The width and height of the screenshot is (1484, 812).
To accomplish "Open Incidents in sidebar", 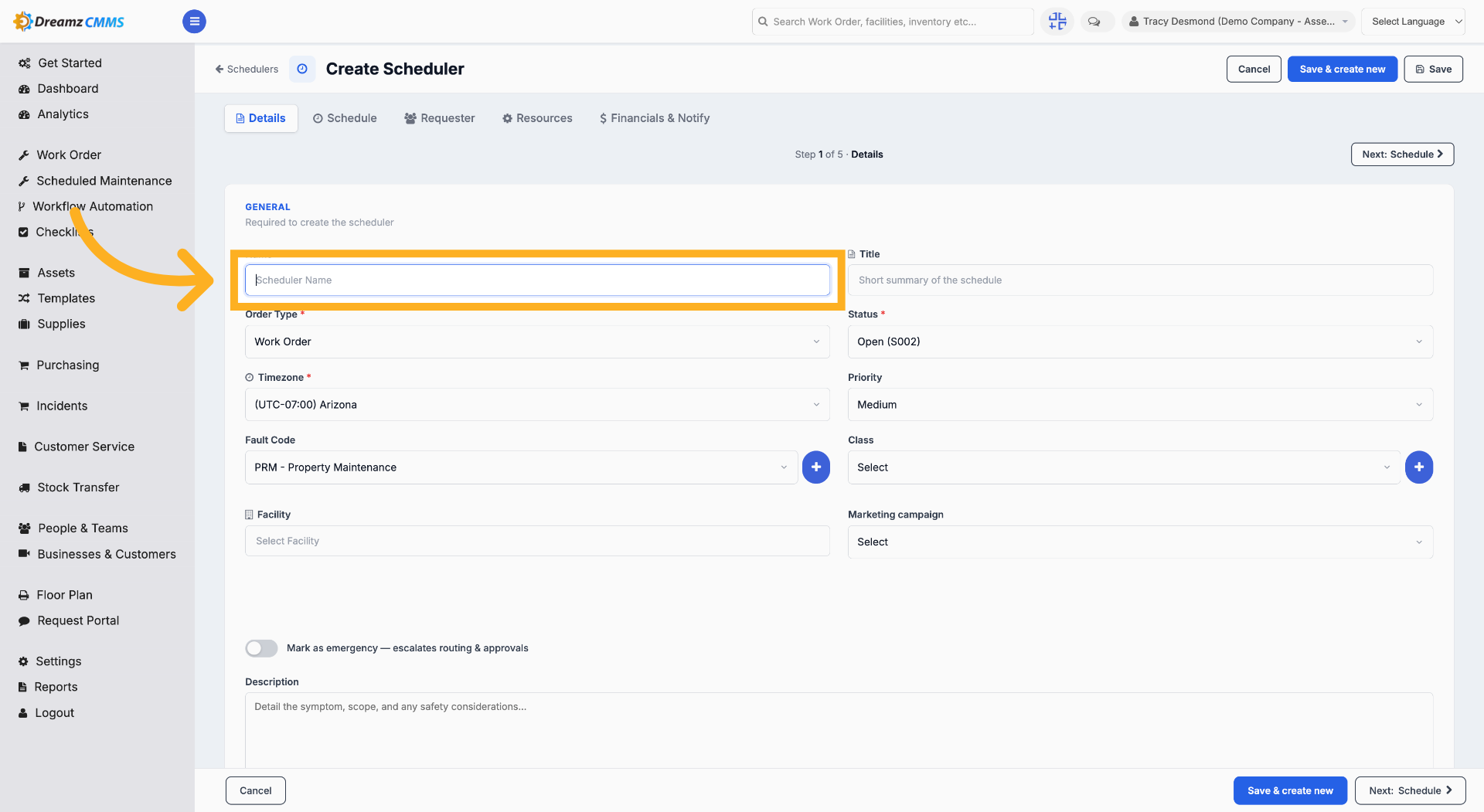I will point(53,406).
